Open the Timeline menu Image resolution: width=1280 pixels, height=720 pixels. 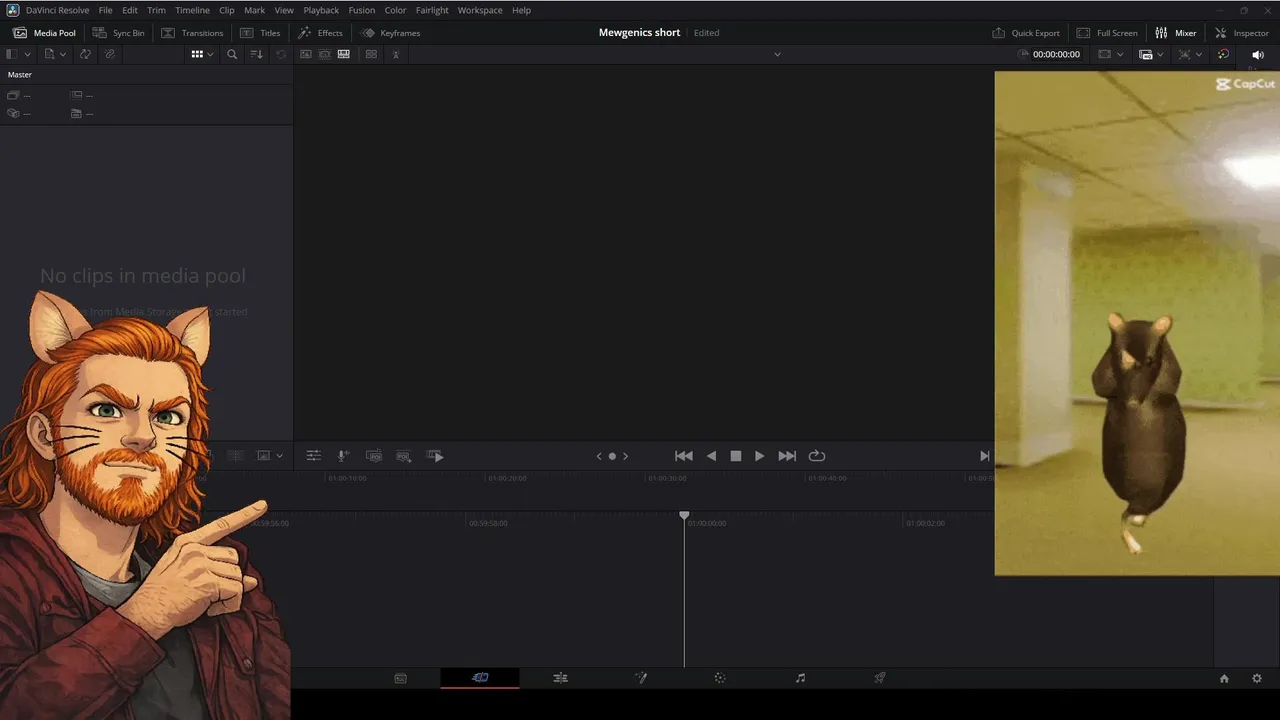click(x=192, y=10)
